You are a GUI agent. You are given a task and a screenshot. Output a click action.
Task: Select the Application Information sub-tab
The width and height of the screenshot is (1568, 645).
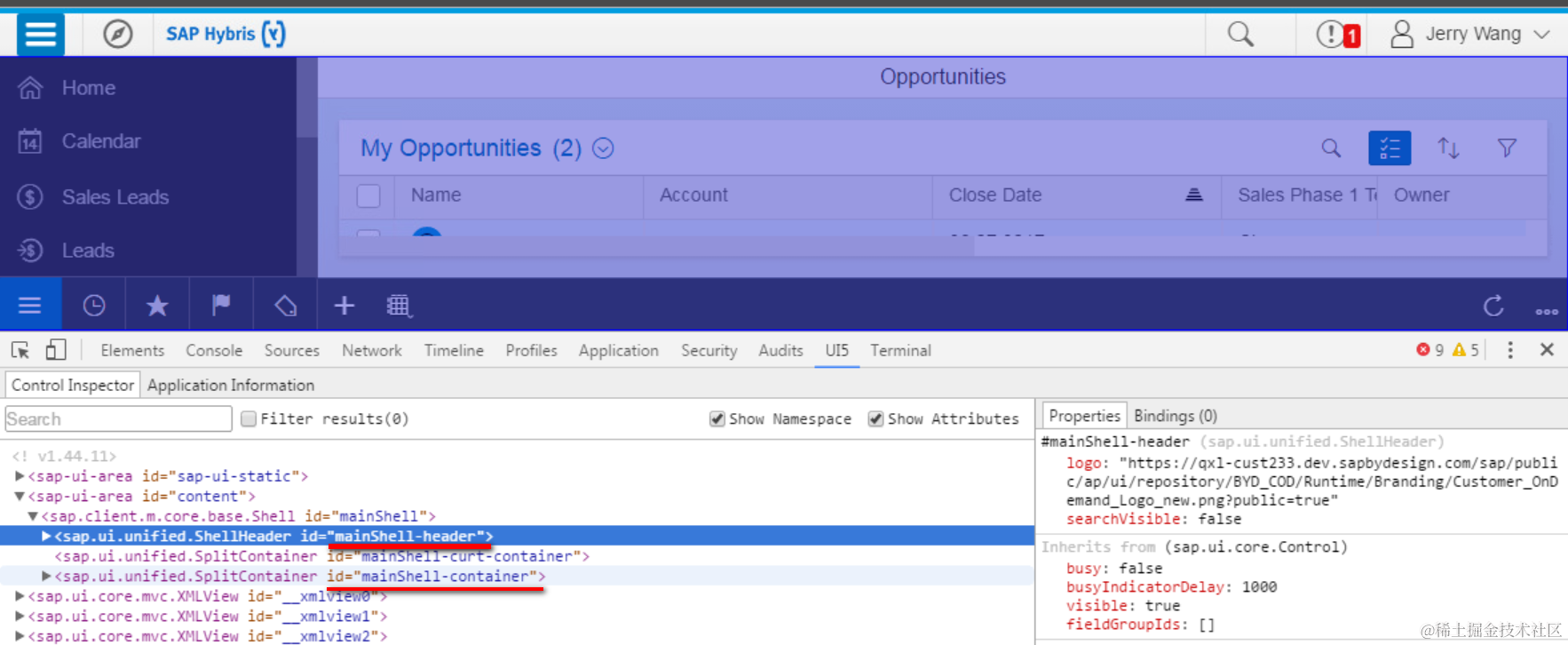coord(231,385)
